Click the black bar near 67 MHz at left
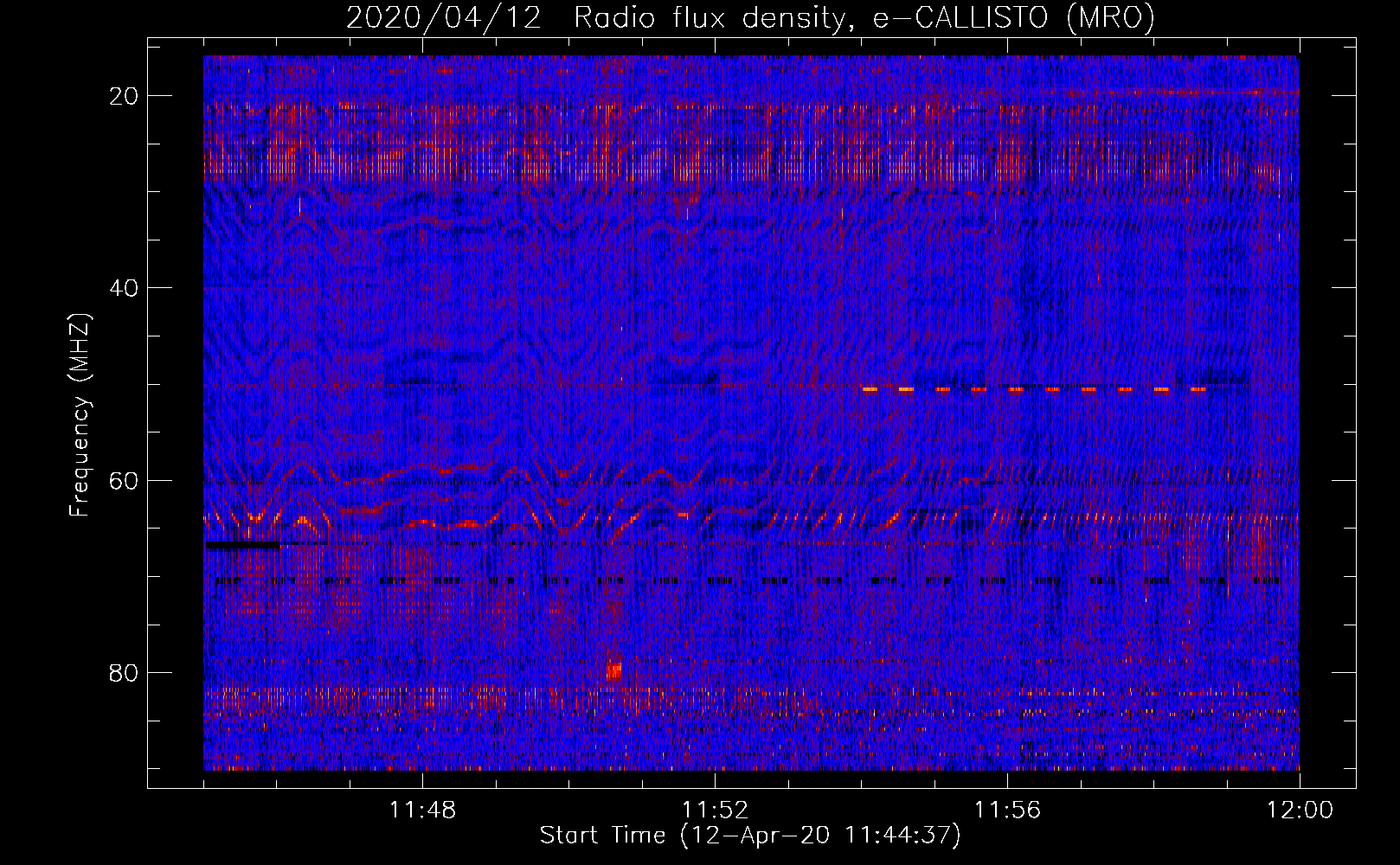The height and width of the screenshot is (865, 1400). 243,545
